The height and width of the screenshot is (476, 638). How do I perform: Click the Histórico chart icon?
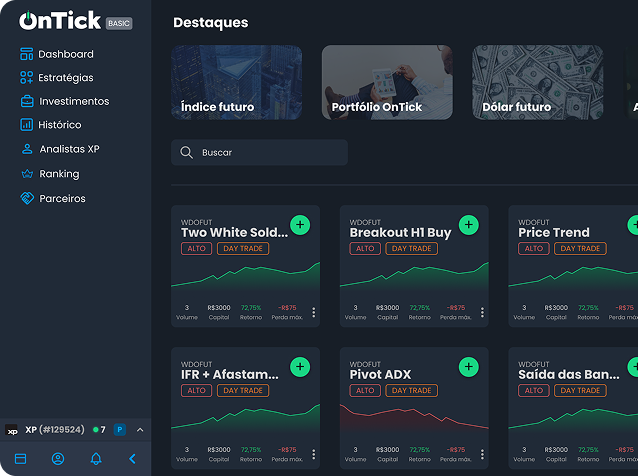pos(26,124)
